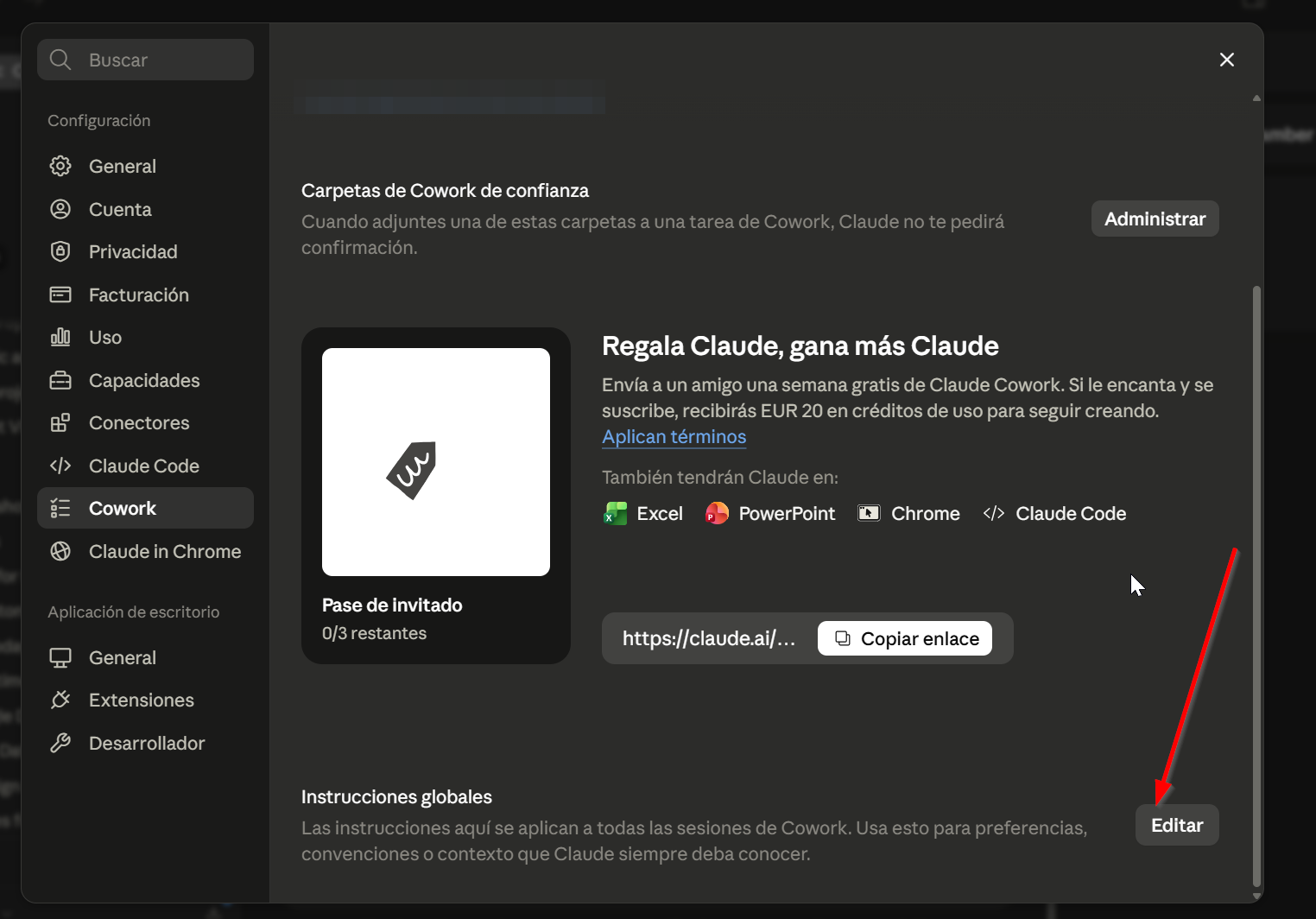Click the Uso bar chart icon
Viewport: 1316px width, 919px height.
[60, 337]
